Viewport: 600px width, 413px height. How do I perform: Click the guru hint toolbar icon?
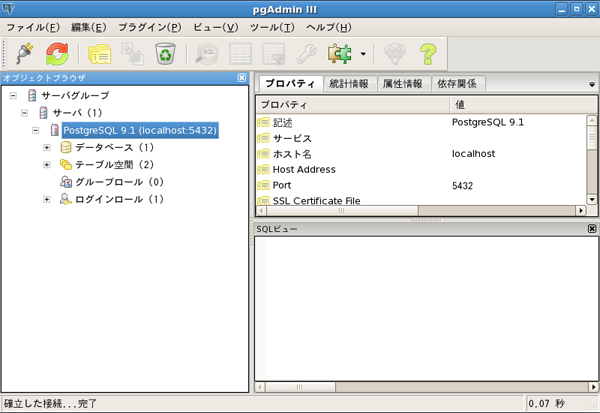[395, 54]
